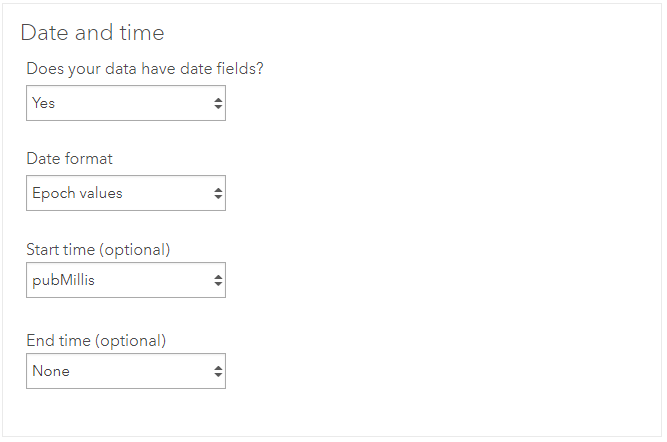Viewport: 667px width, 442px height.
Task: Open the End time field dropdown
Action: pyautogui.click(x=125, y=371)
